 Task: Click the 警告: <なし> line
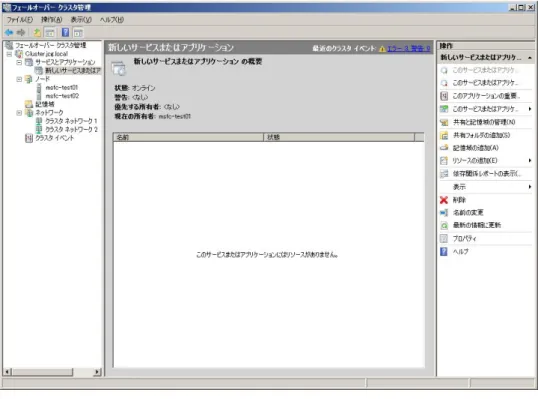coord(131,97)
